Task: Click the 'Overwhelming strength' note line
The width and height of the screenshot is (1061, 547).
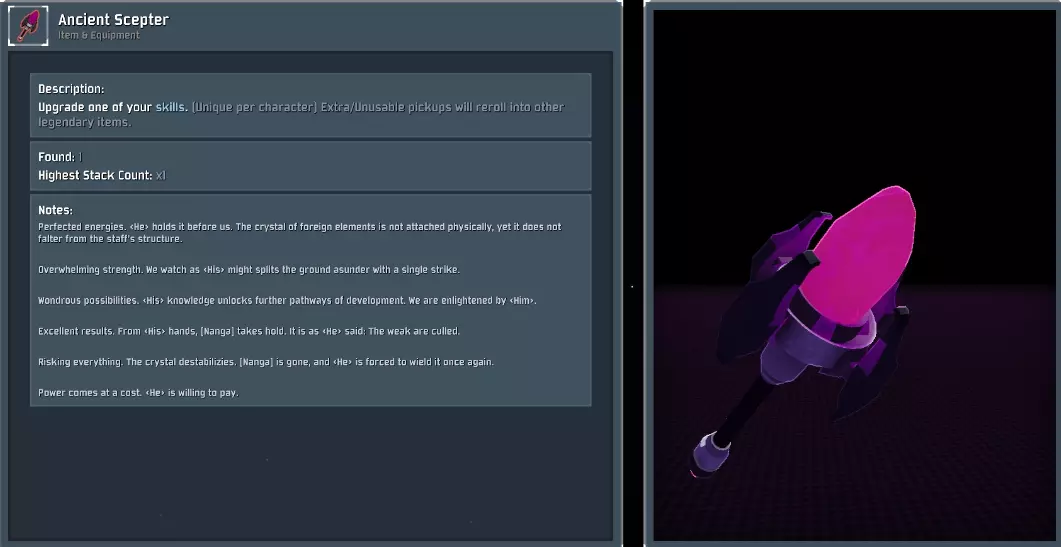Action: point(249,269)
